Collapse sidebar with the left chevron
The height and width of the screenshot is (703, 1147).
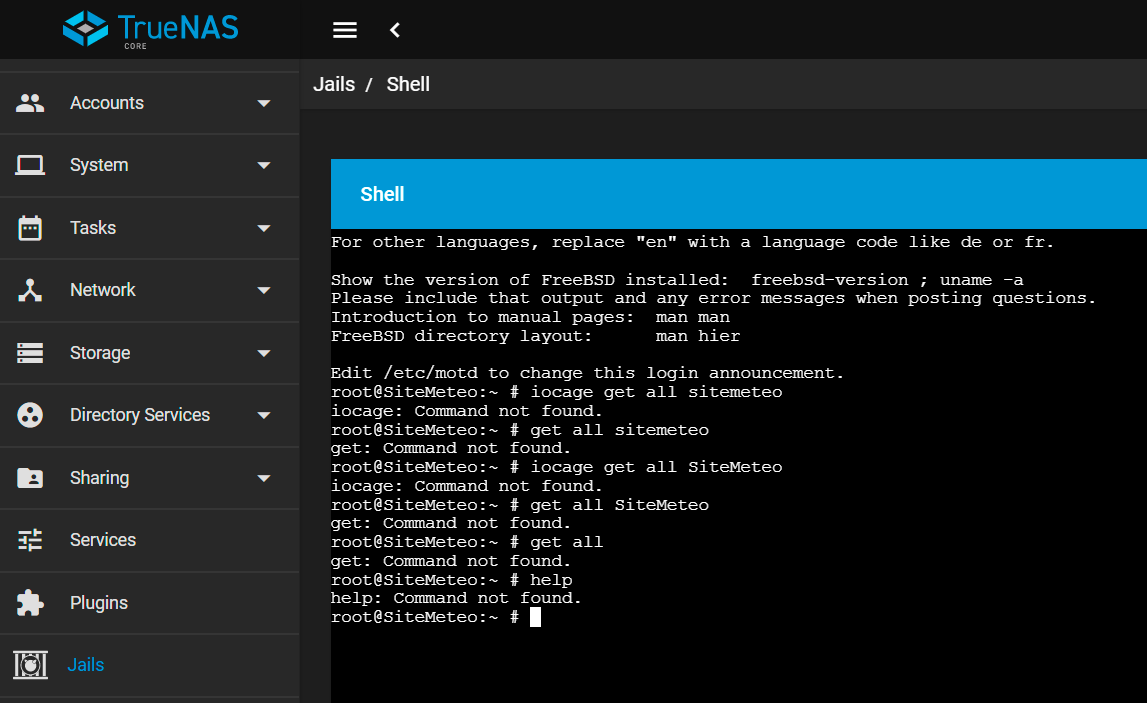coord(395,30)
